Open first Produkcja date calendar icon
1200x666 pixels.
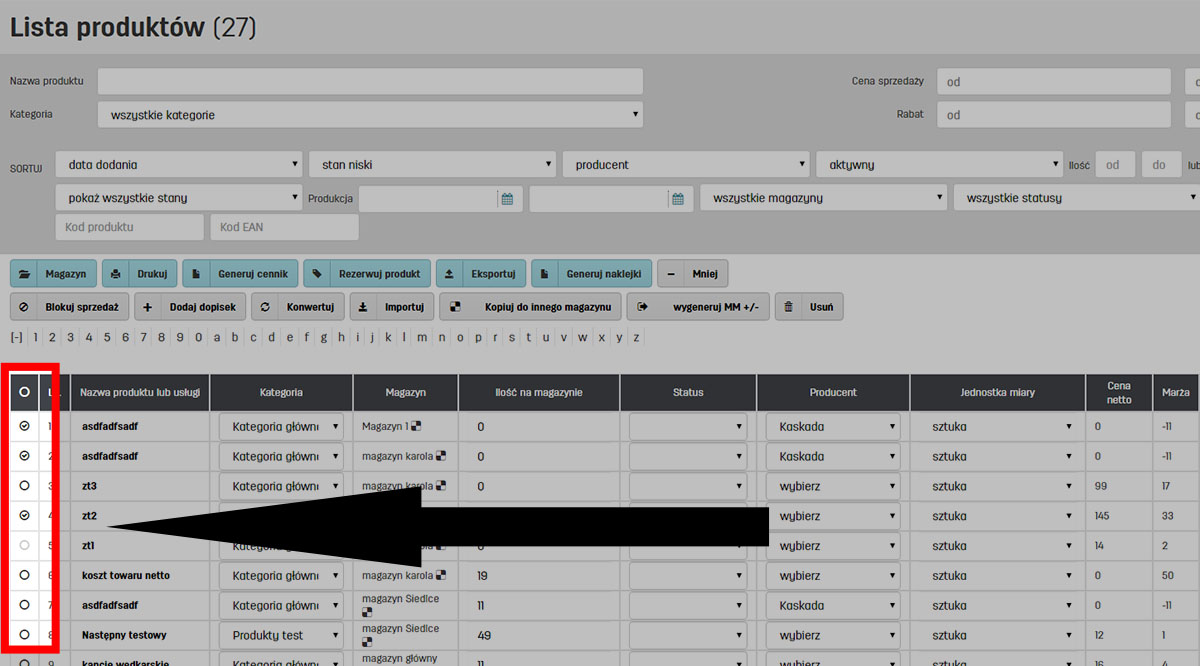[x=507, y=199]
